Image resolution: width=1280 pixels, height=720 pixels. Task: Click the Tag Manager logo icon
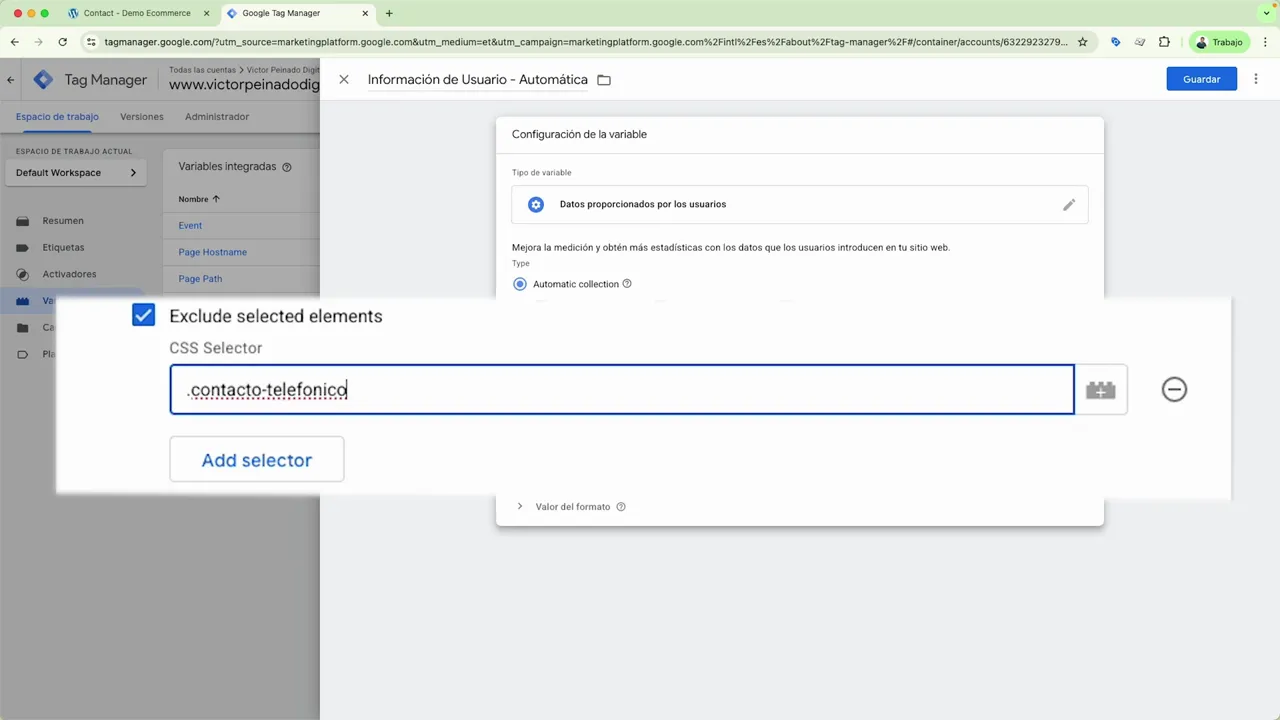tap(43, 79)
